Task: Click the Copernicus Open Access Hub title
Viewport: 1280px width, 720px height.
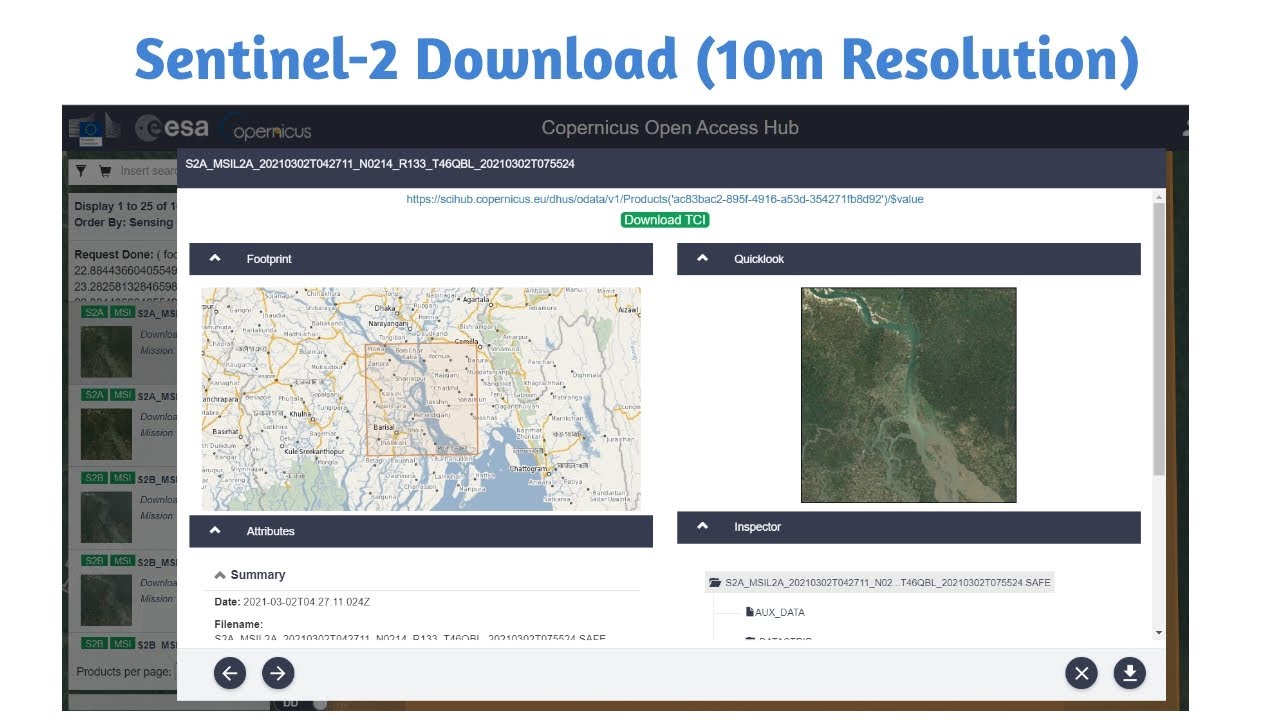Action: pos(670,128)
